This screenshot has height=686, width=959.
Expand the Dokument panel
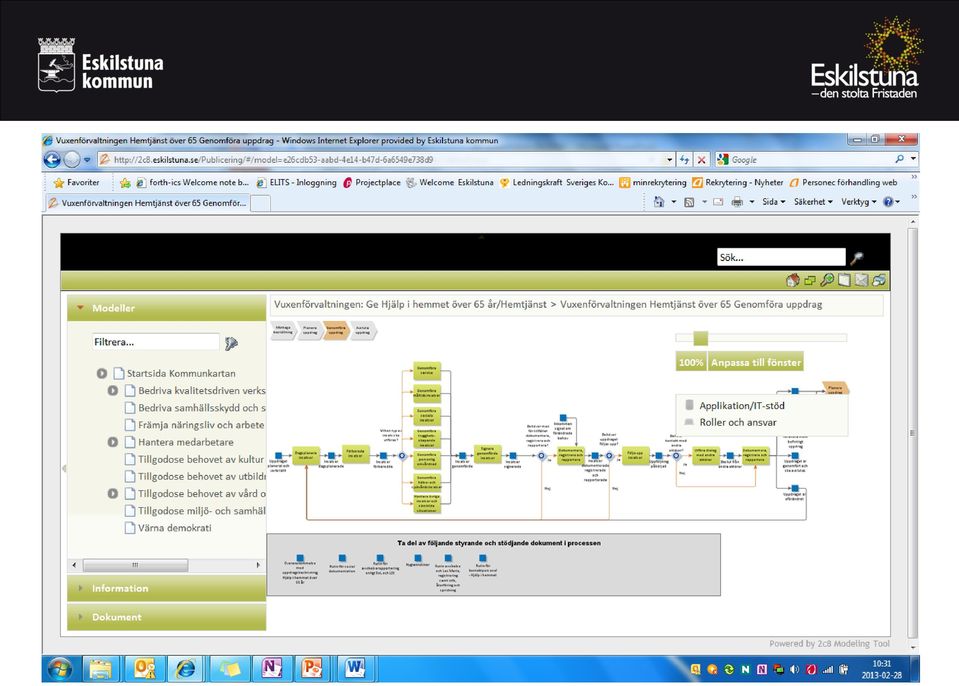pyautogui.click(x=166, y=617)
